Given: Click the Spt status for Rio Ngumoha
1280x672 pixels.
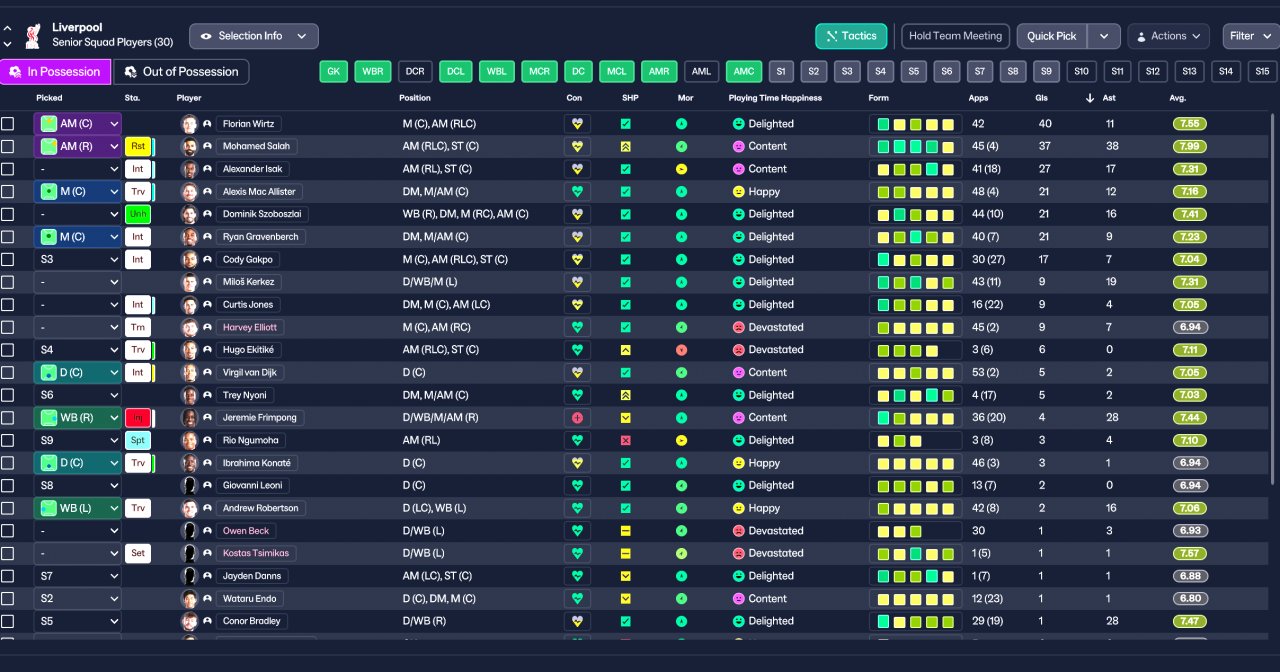Looking at the screenshot, I should (138, 440).
